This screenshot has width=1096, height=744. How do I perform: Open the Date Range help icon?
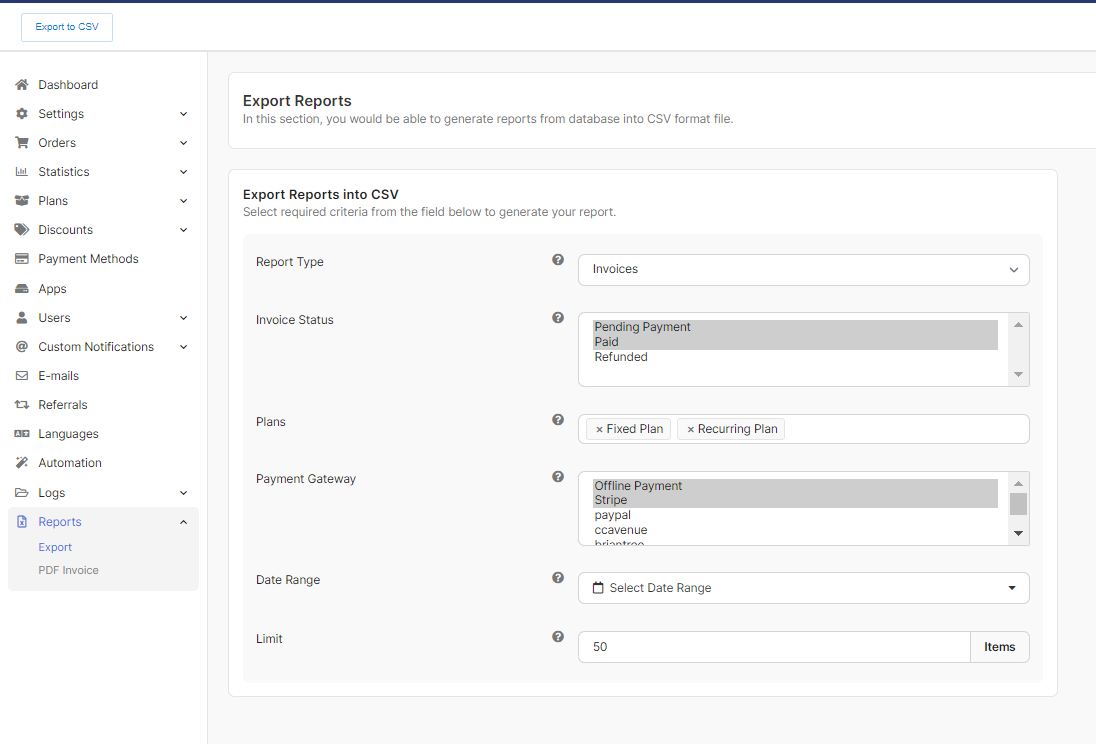(x=558, y=578)
